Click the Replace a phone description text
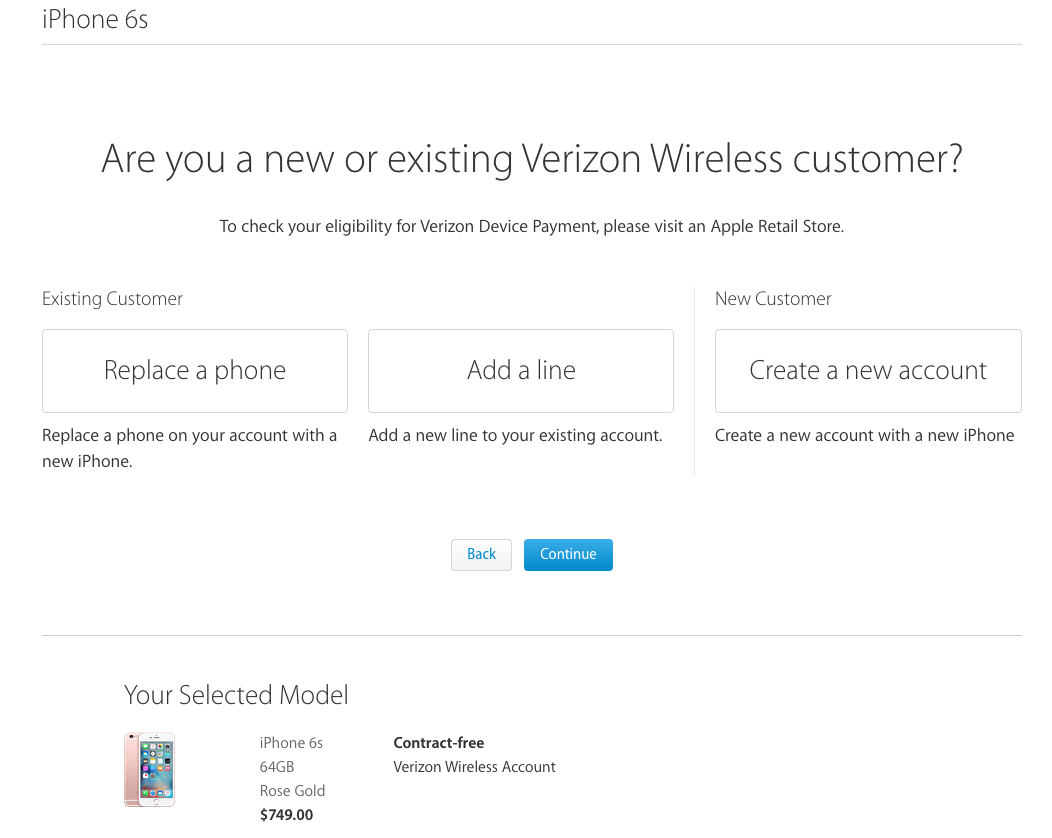The image size is (1052, 838). [189, 448]
